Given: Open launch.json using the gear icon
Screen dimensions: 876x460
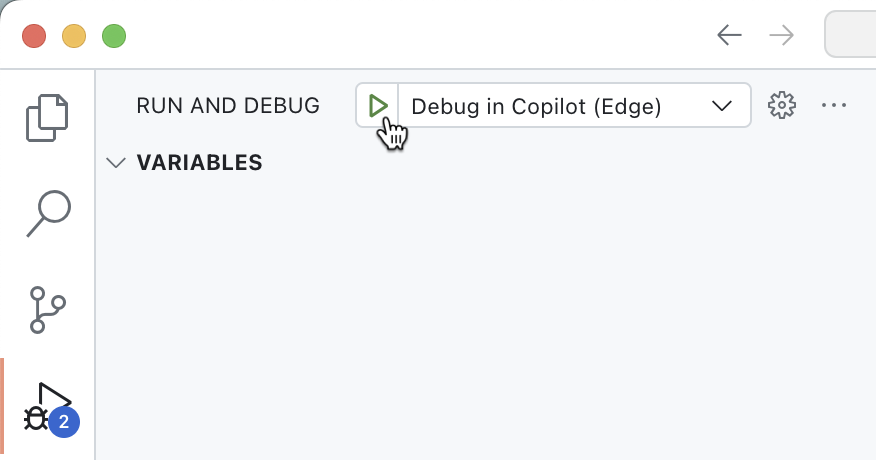Looking at the screenshot, I should 781,105.
